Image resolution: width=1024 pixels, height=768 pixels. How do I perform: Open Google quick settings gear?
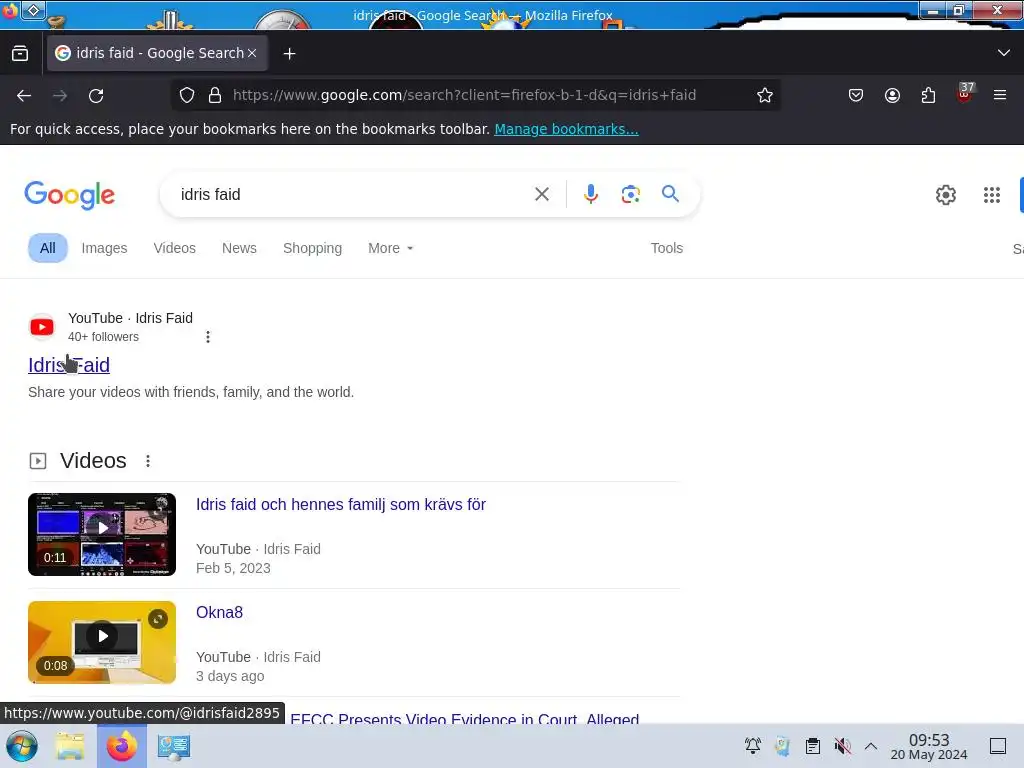(x=946, y=195)
